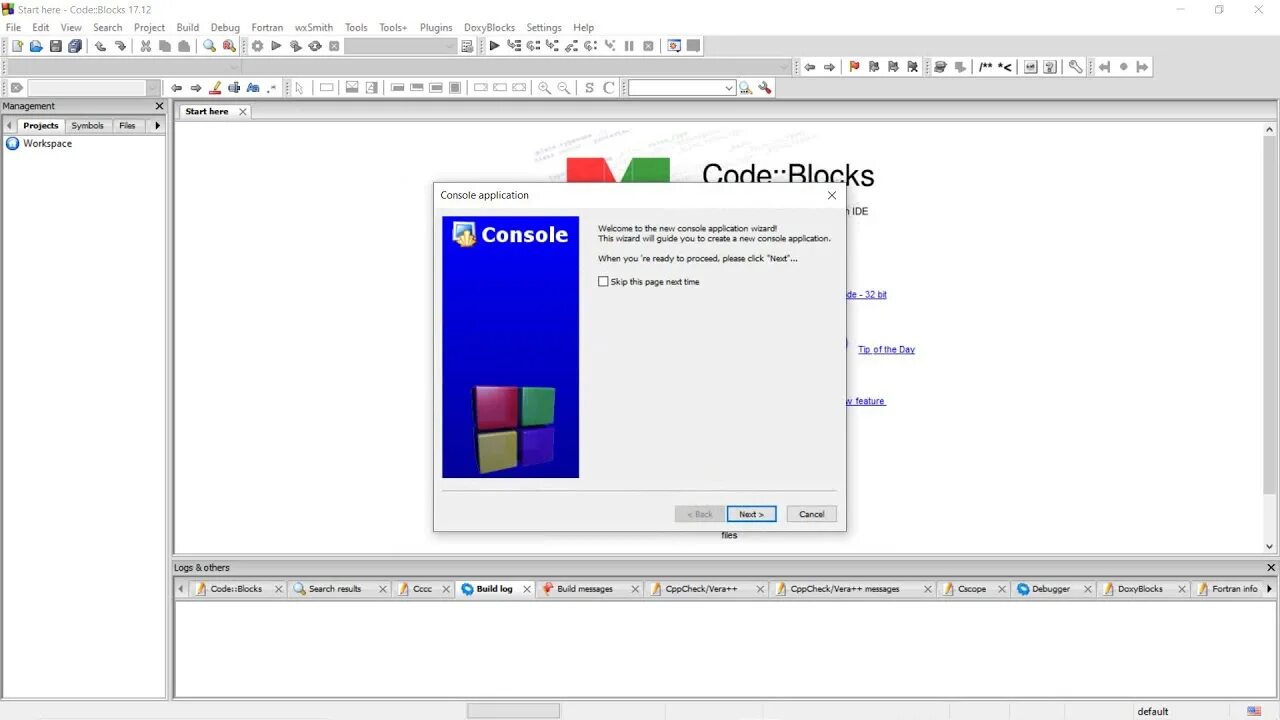The height and width of the screenshot is (720, 1280).
Task: Click the Rebuild icon
Action: pos(315,46)
